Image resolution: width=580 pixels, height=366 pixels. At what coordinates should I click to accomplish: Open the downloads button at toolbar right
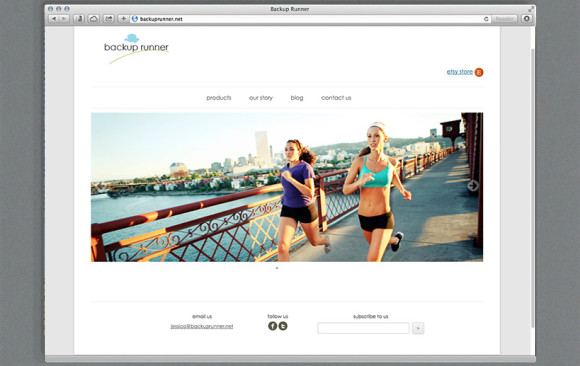(x=527, y=19)
